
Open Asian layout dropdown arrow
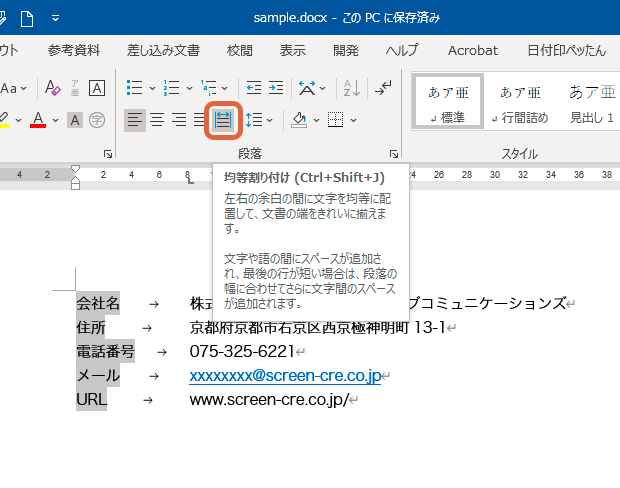(x=323, y=88)
